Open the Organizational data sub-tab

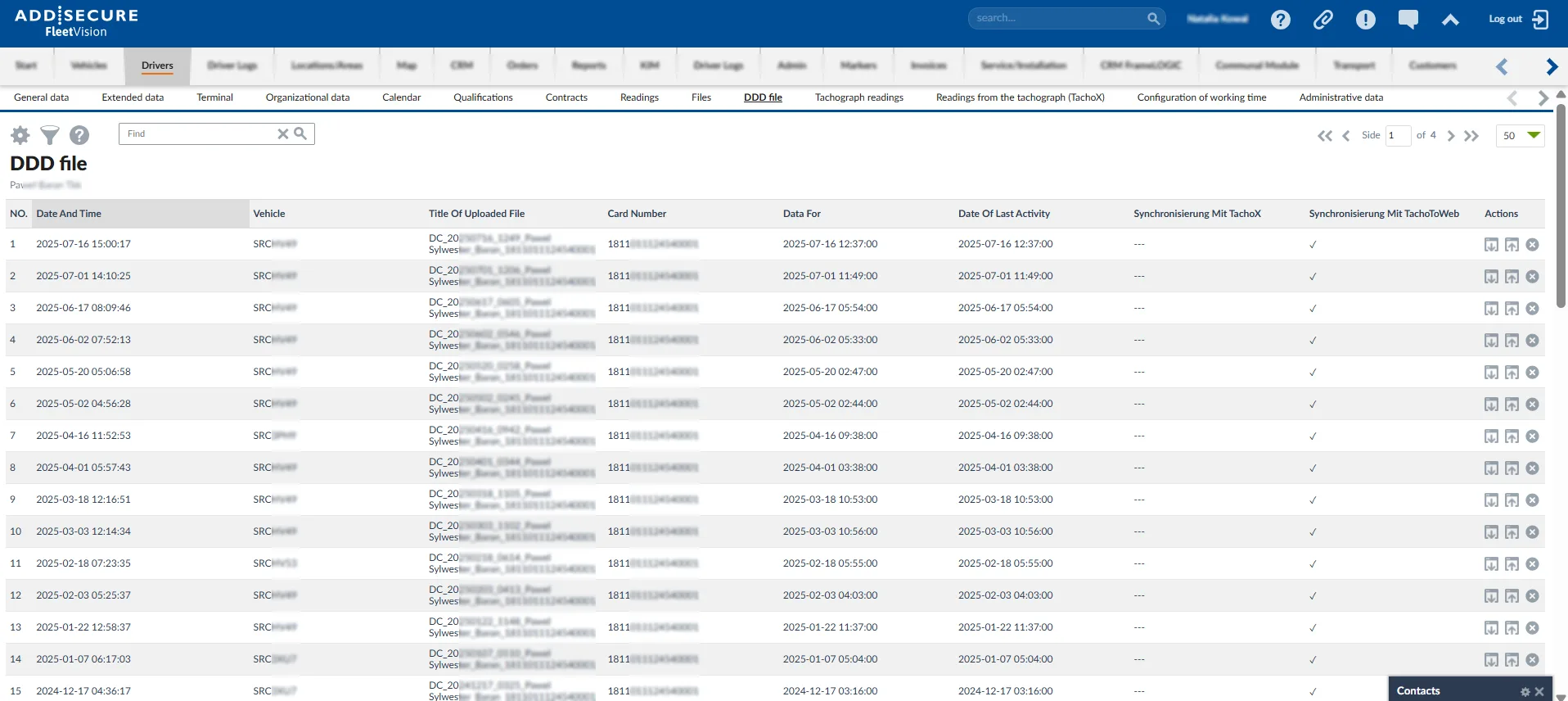(308, 97)
